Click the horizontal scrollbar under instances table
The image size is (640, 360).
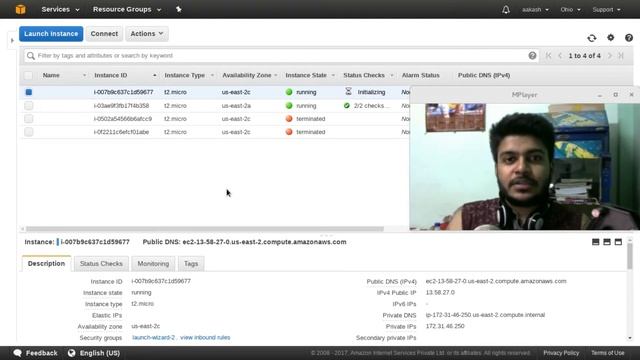tap(204, 229)
